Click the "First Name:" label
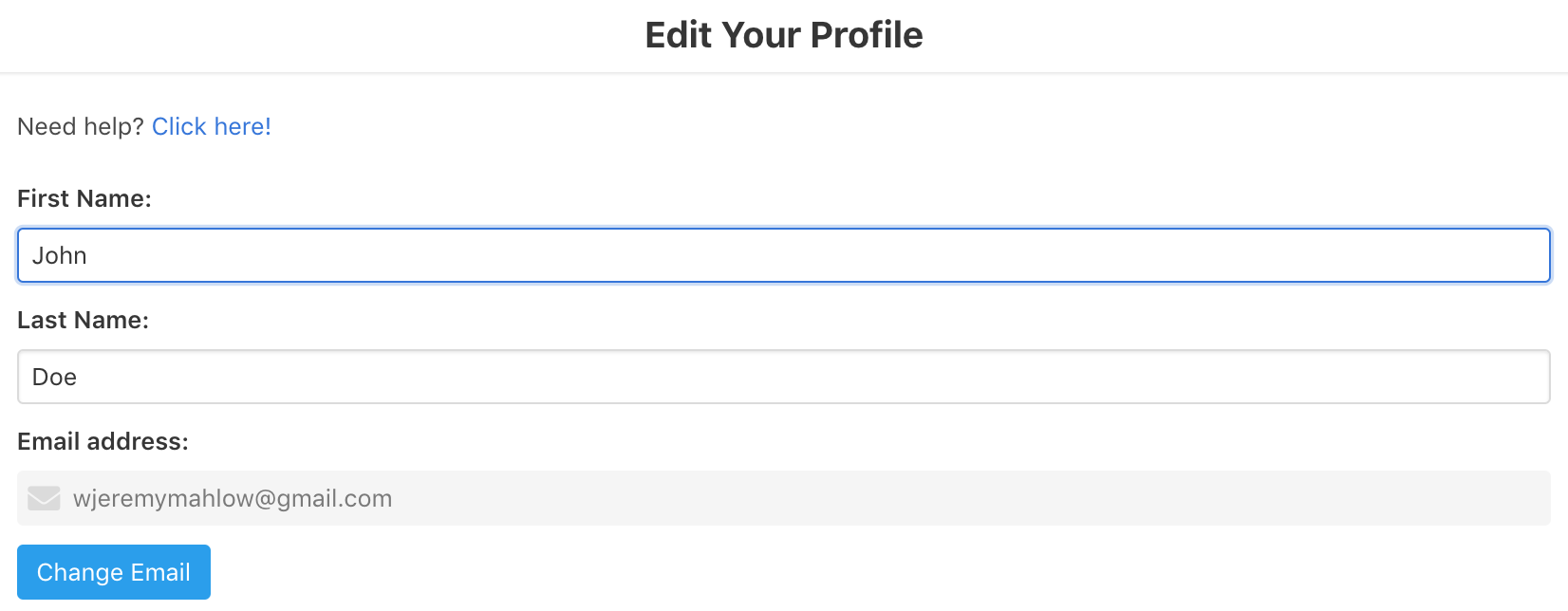Viewport: 1568px width, 611px height. pyautogui.click(x=84, y=199)
